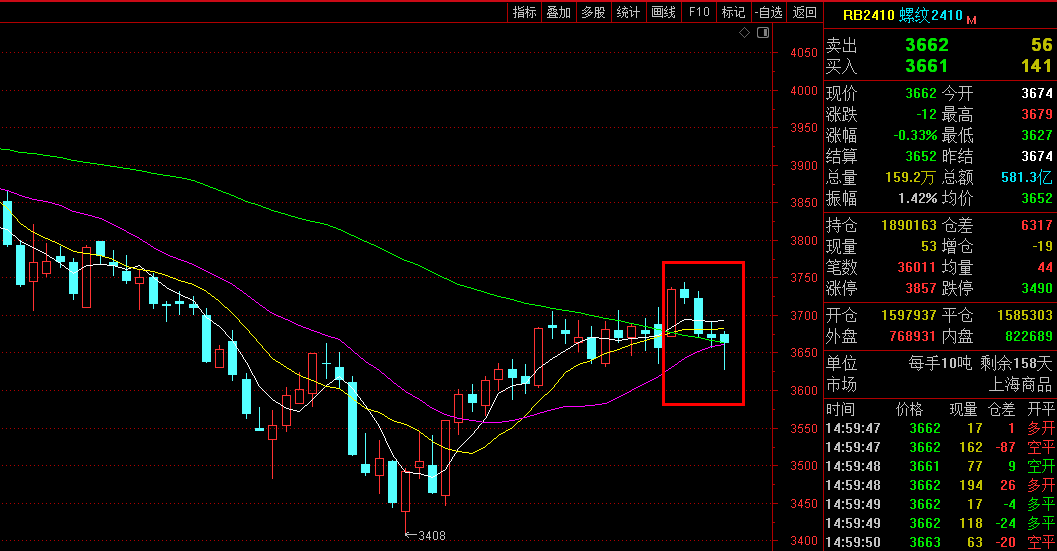The width and height of the screenshot is (1057, 551).
Task: Click the 买入 buy price 3661
Action: (x=926, y=66)
